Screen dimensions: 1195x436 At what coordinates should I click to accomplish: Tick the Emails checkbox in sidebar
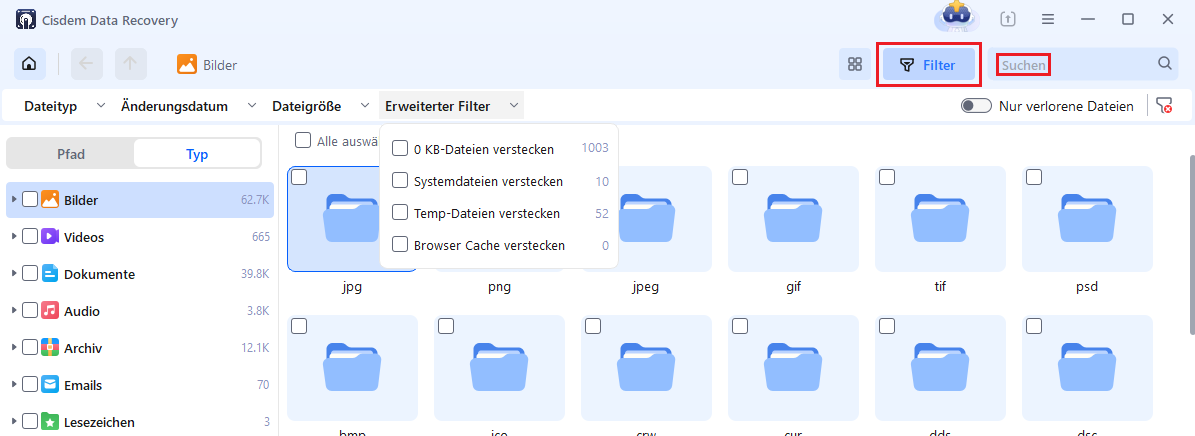30,385
